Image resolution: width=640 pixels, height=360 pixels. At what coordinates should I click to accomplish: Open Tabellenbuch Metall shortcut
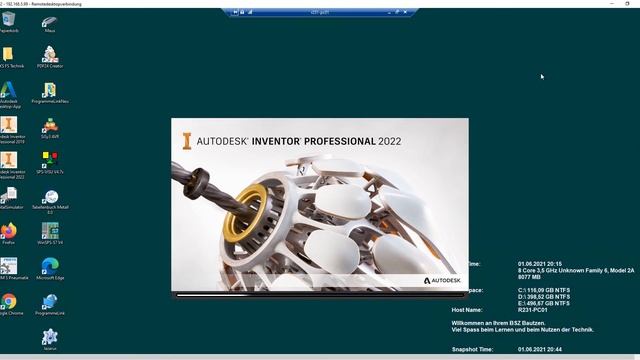(50, 197)
